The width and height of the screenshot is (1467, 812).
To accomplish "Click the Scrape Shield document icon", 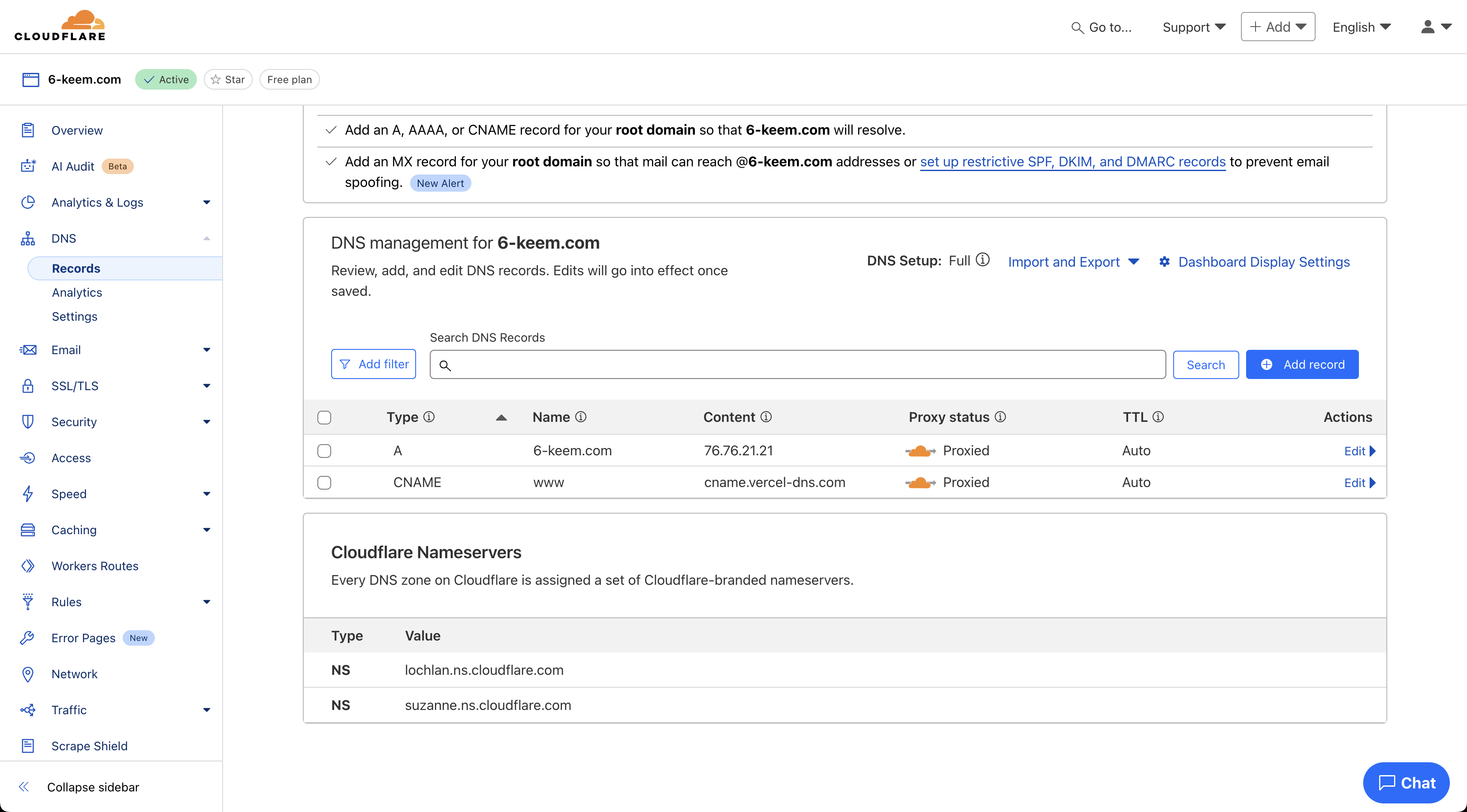I will [x=28, y=746].
